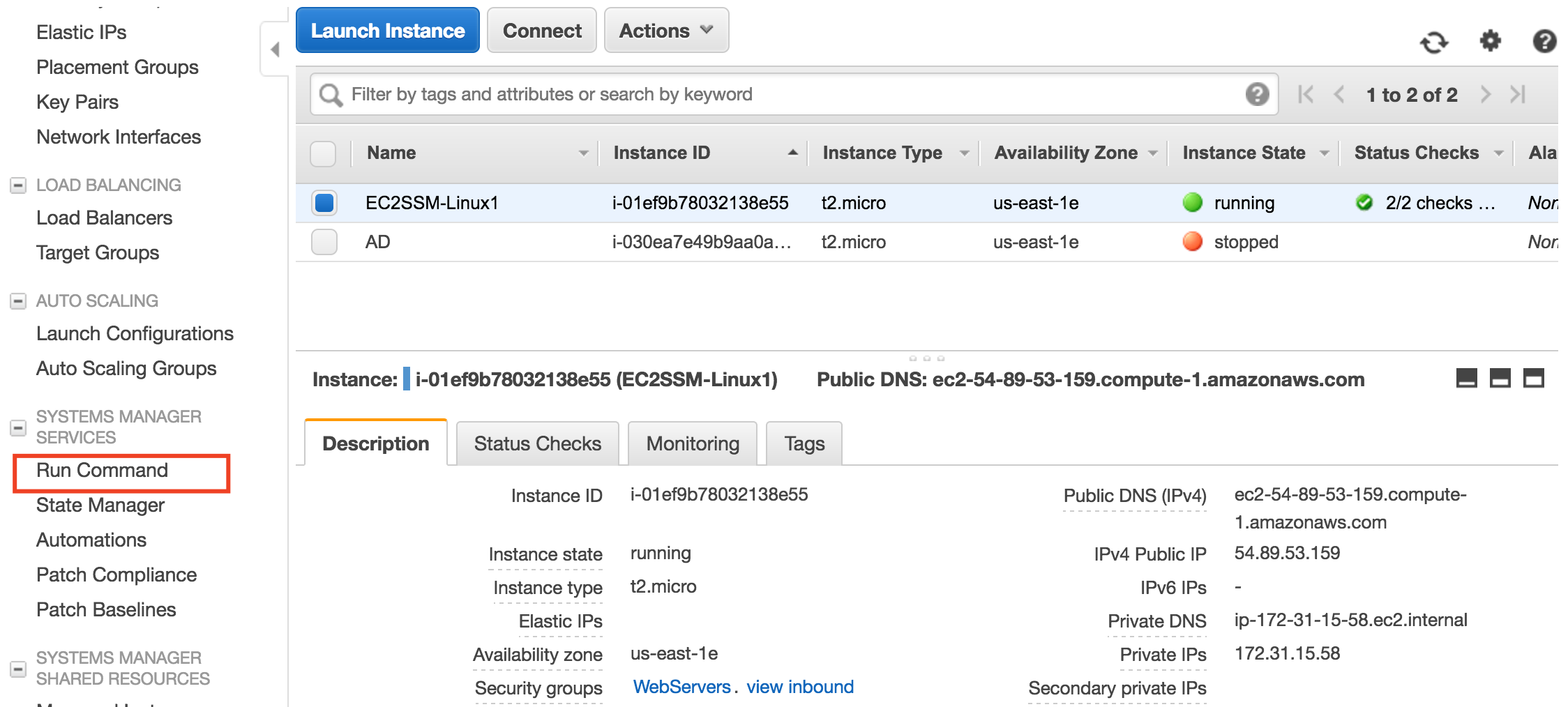Screen dimensions: 1568x707
Task: Toggle the select-all instances checkbox
Action: point(323,153)
